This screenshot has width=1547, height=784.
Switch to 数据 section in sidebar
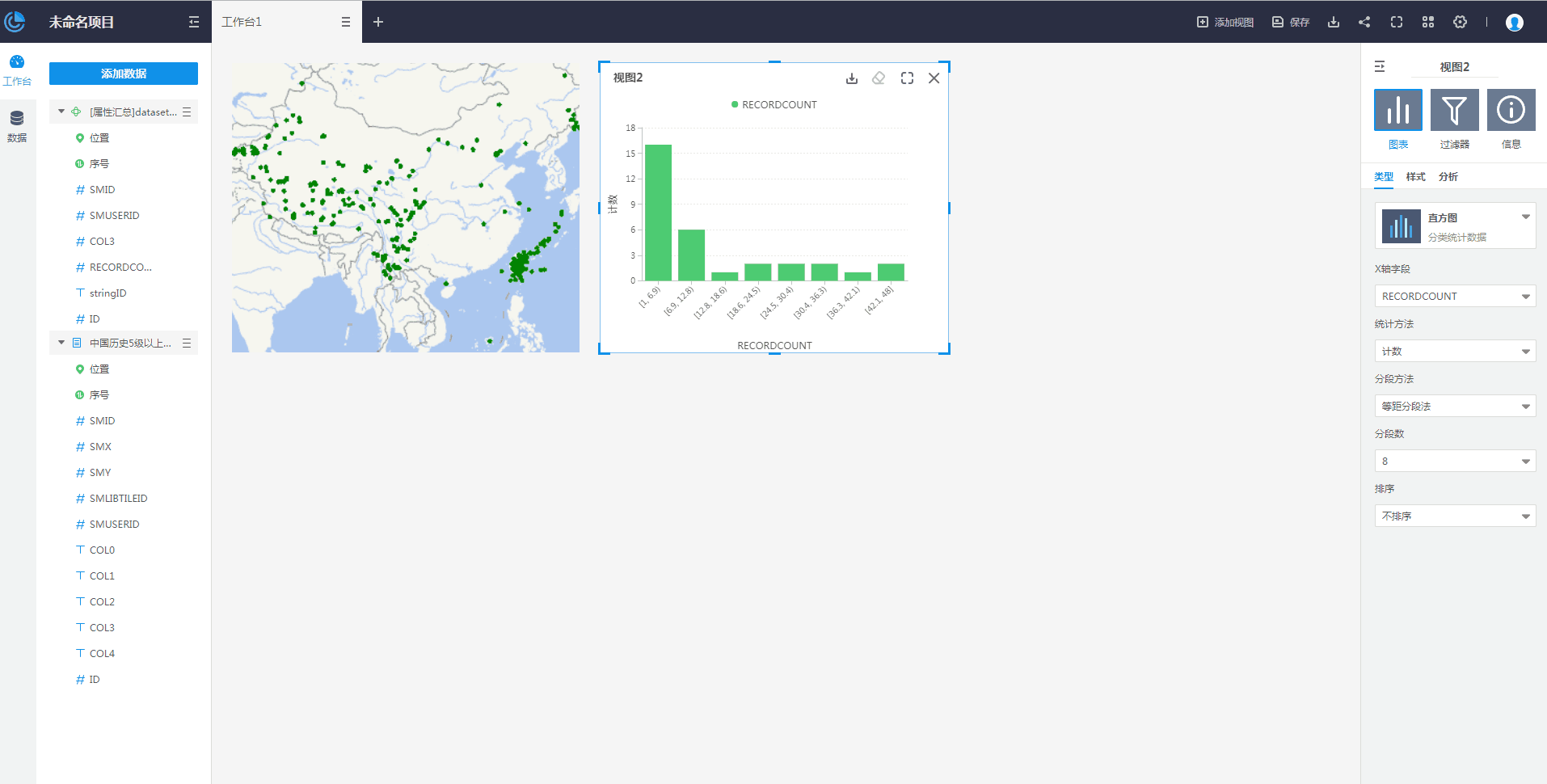pyautogui.click(x=17, y=125)
